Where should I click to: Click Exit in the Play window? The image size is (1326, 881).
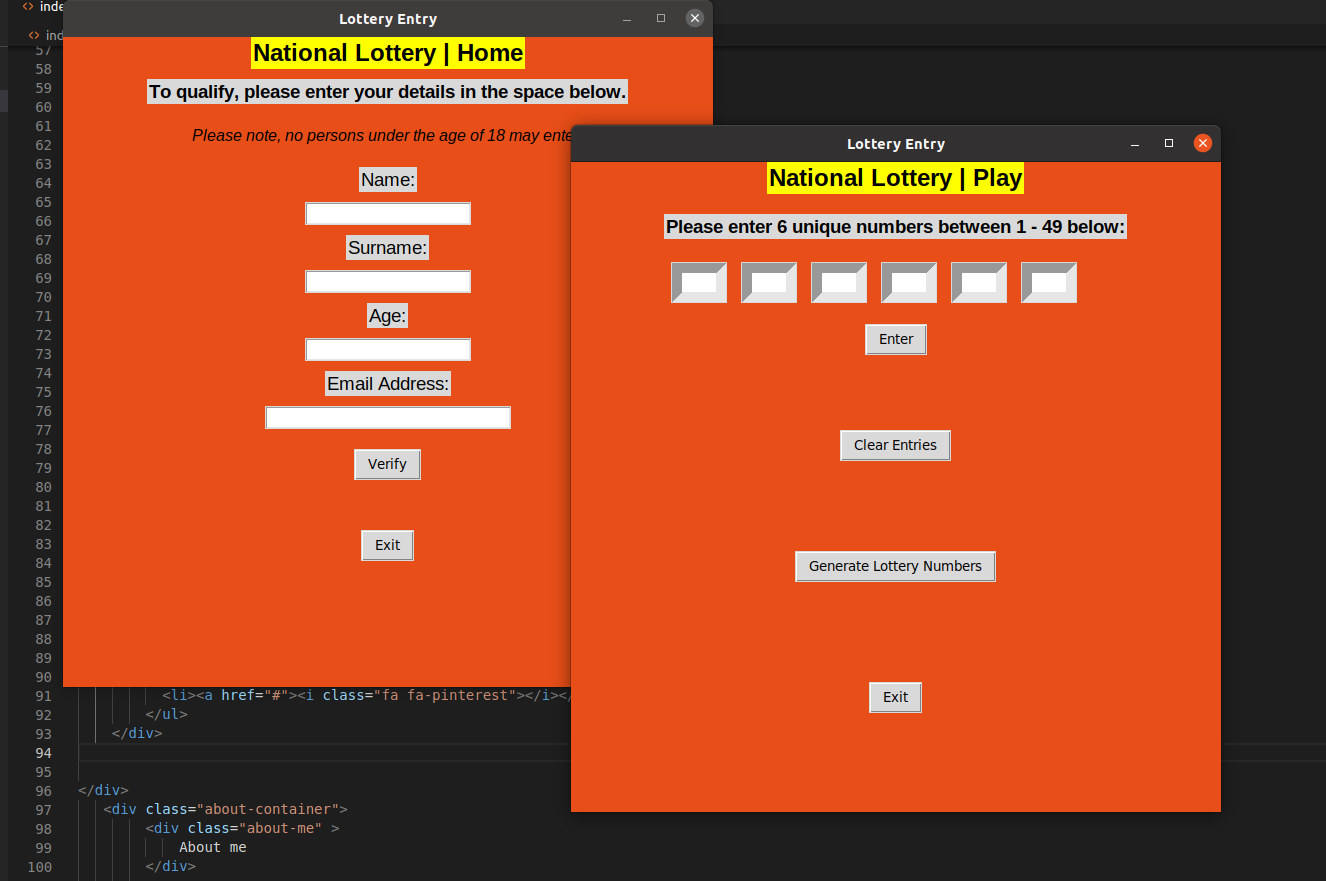(x=895, y=697)
